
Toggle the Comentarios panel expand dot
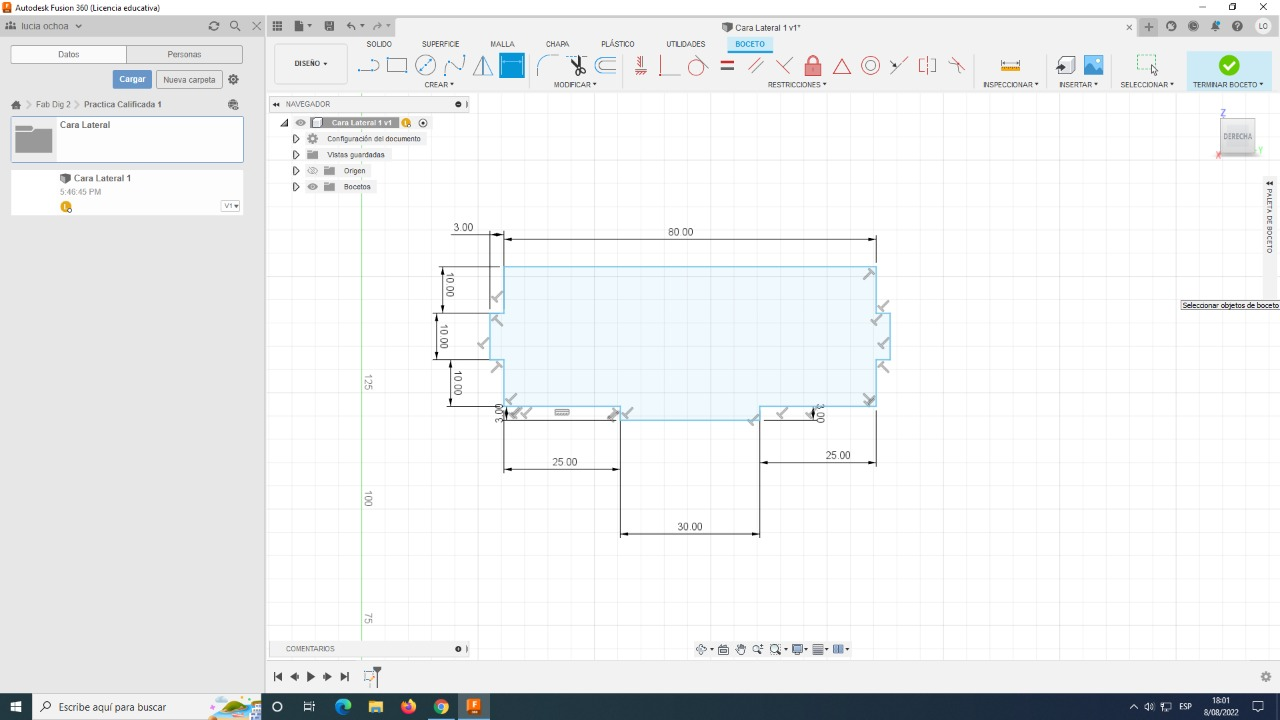tap(458, 649)
